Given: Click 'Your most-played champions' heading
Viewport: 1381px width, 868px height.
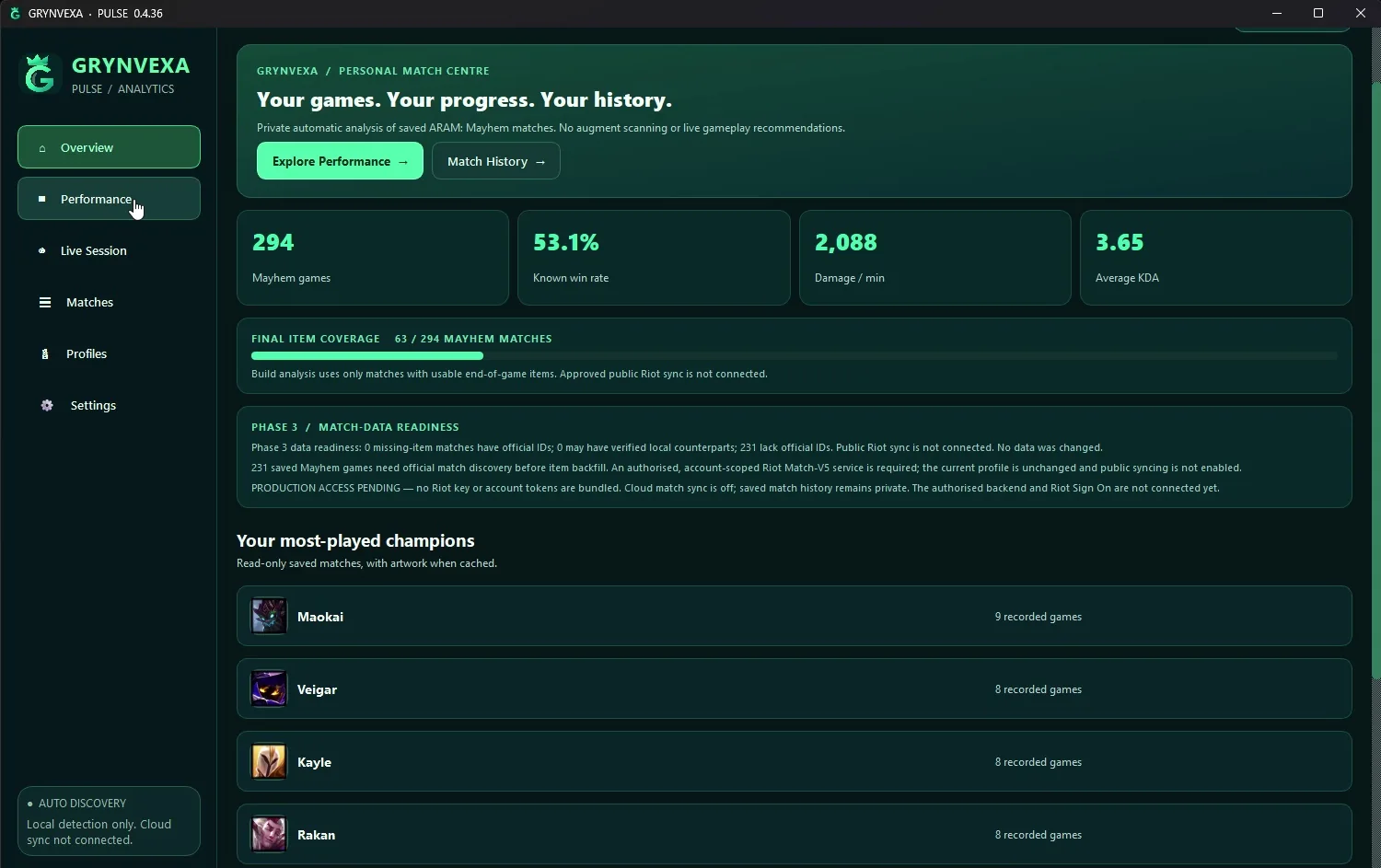Looking at the screenshot, I should [355, 541].
